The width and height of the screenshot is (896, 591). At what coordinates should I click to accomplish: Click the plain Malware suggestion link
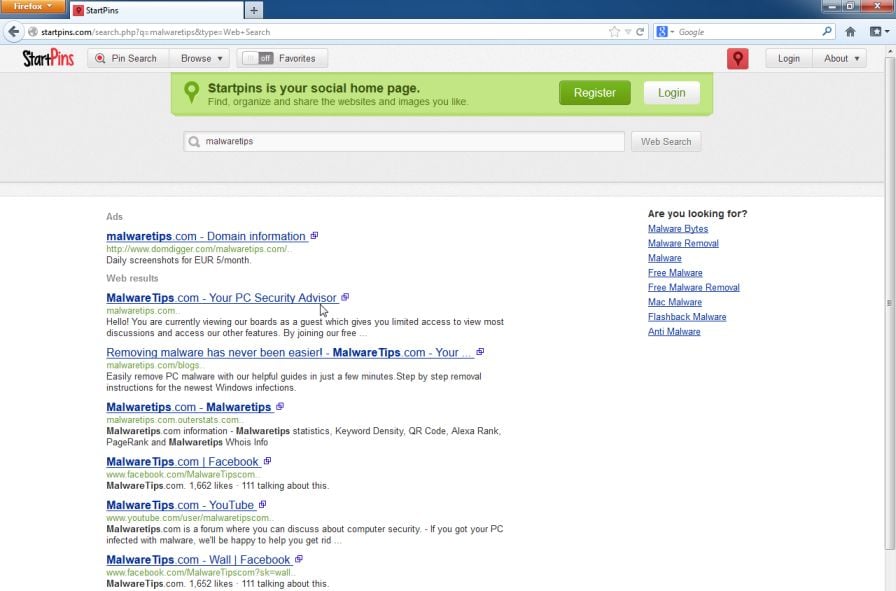[x=665, y=258]
